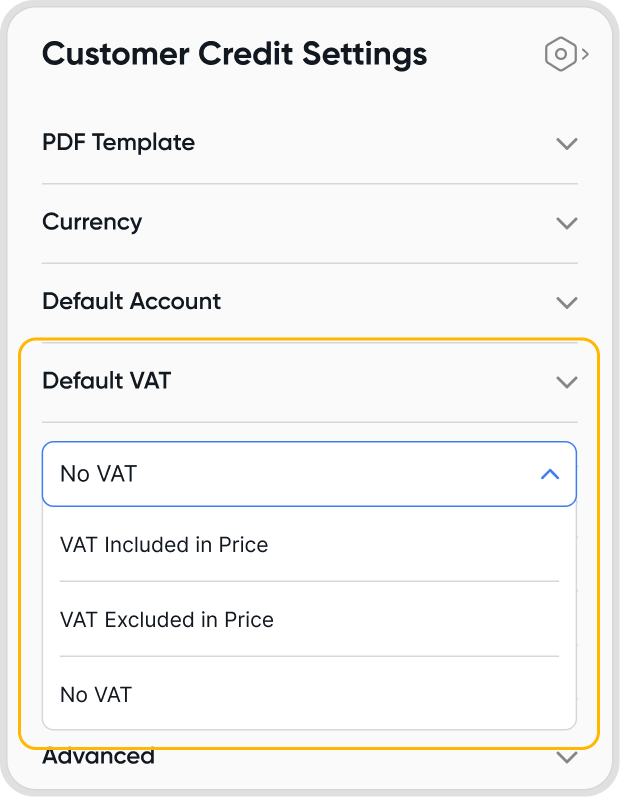620x797 pixels.
Task: Open the PDF Template section label
Action: [118, 143]
